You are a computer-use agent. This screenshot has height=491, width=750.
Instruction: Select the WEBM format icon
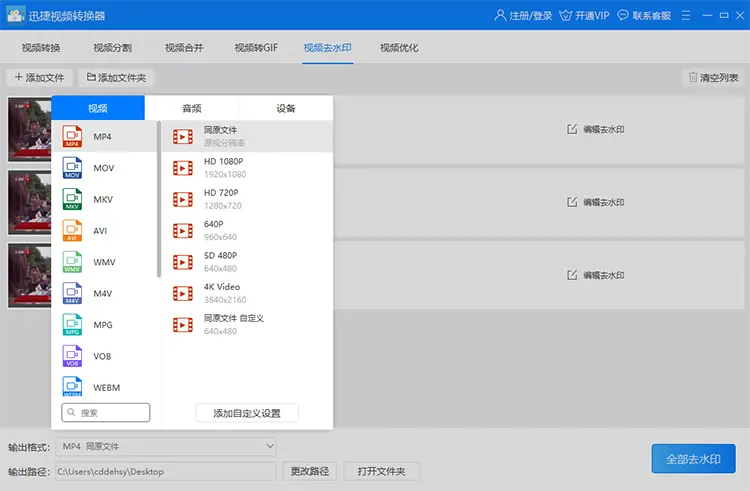(72, 387)
